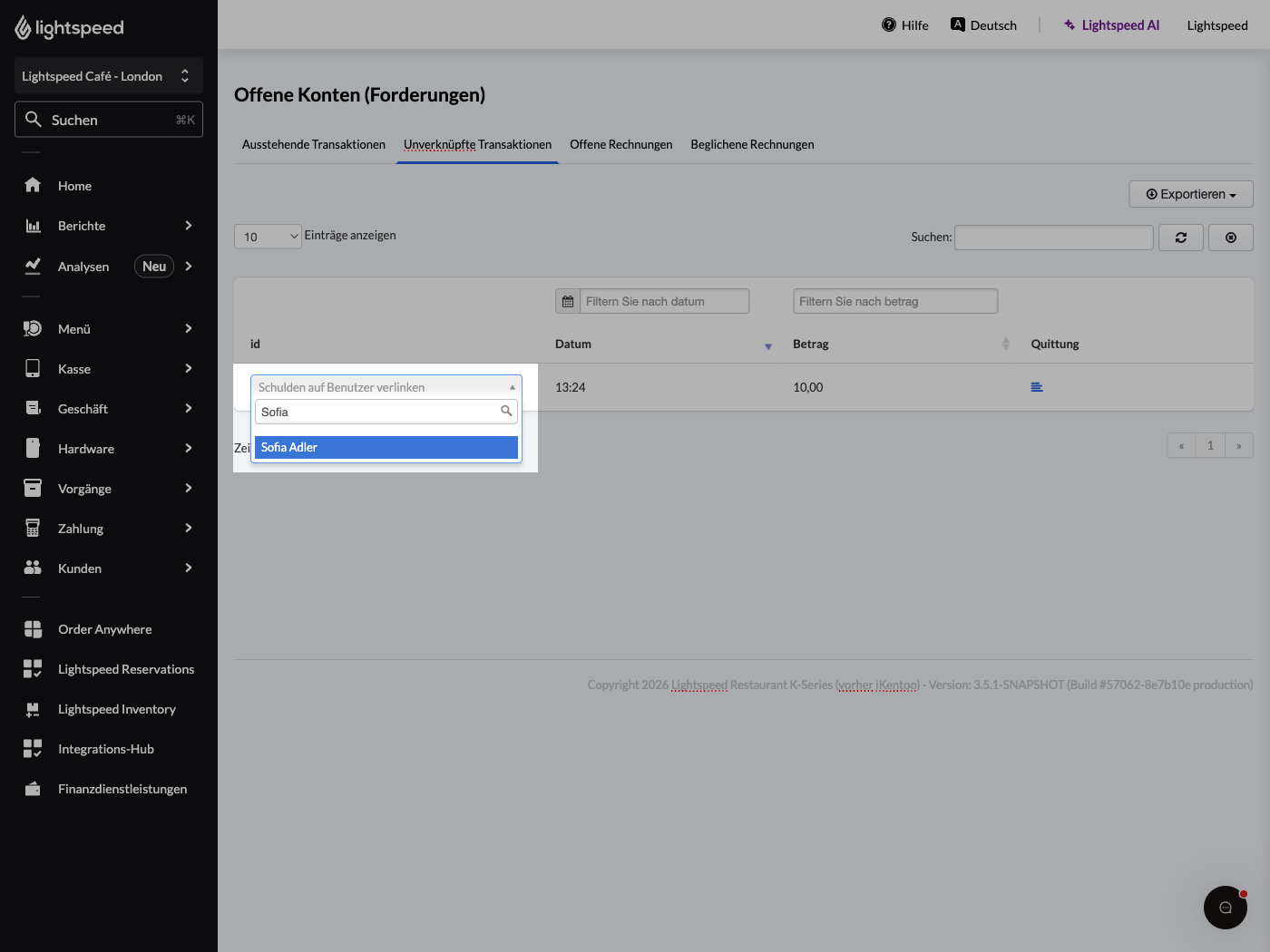Click the Hilfe question mark icon
Screen dimensions: 1270x952
click(x=889, y=24)
